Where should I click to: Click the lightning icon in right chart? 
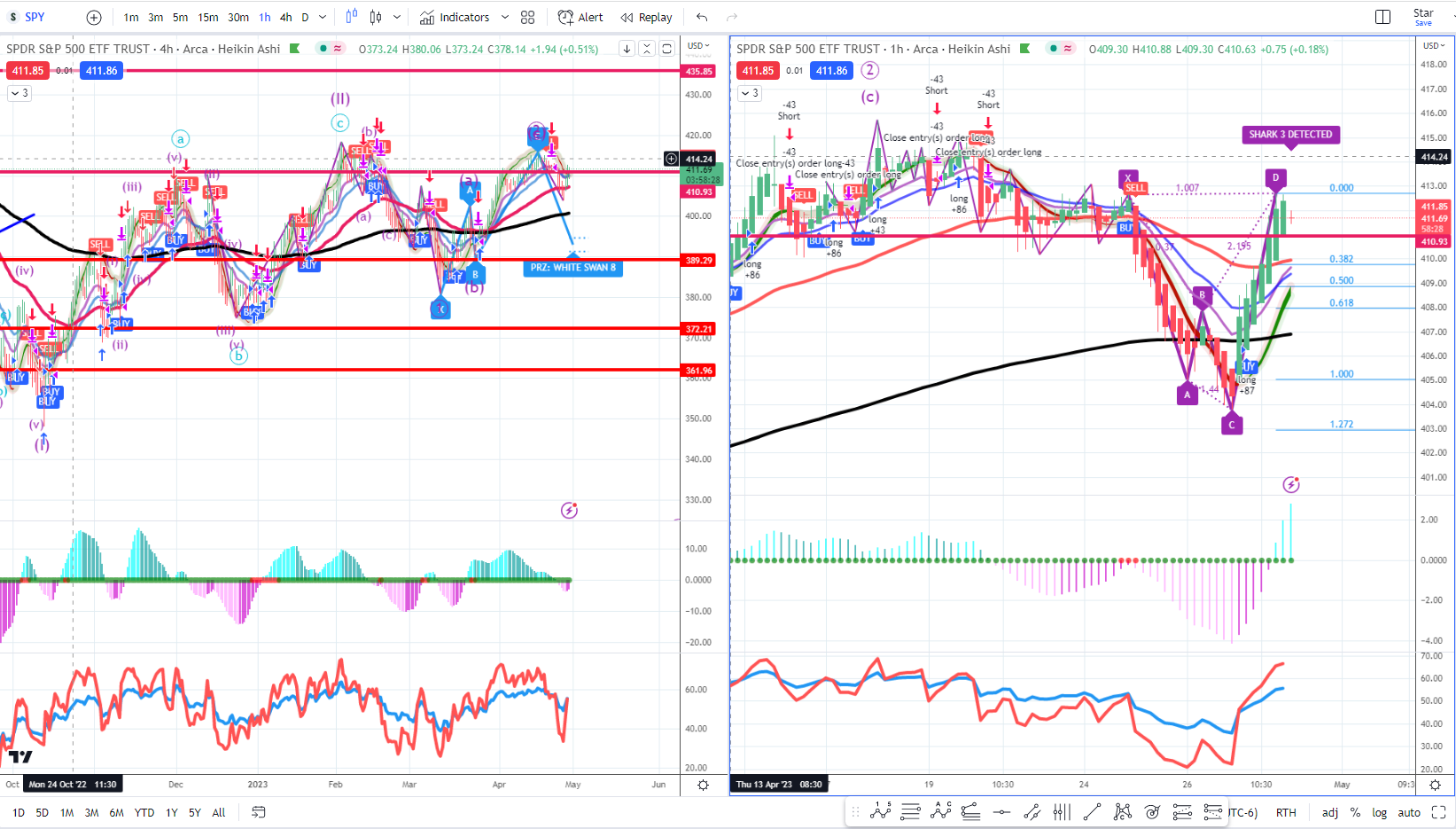(1291, 484)
